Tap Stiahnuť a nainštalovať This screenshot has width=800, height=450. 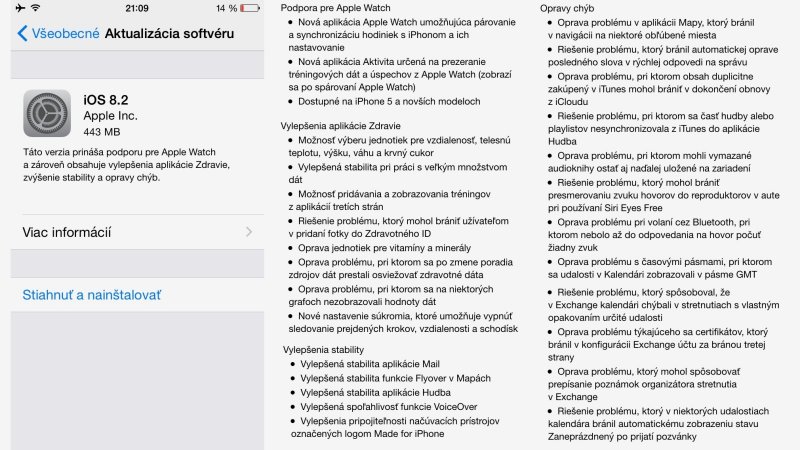click(92, 295)
